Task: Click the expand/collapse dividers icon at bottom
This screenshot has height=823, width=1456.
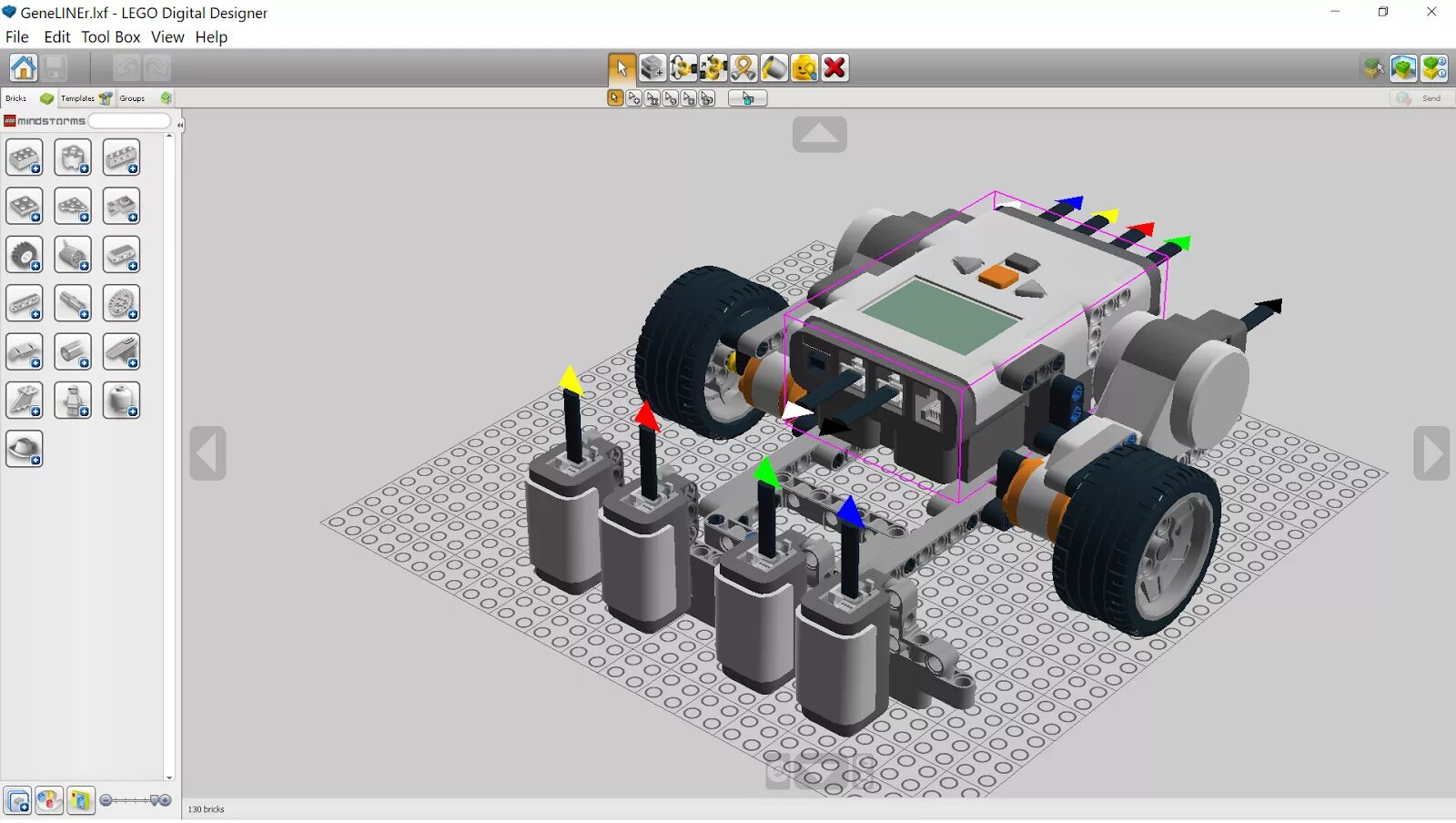Action: pyautogui.click(x=18, y=801)
